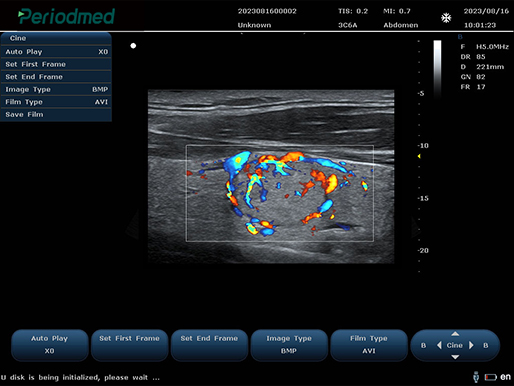Click the Abdomen exam preset label
This screenshot has height=386, width=514.
(x=400, y=25)
